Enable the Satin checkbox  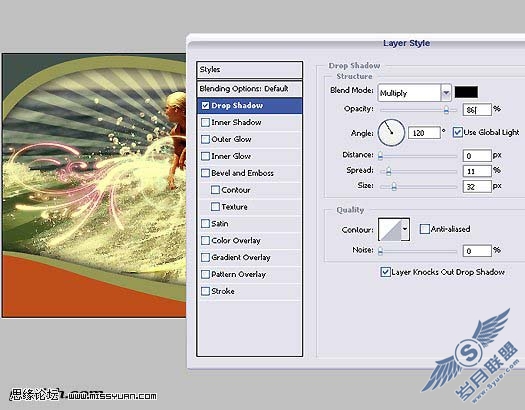click(205, 224)
